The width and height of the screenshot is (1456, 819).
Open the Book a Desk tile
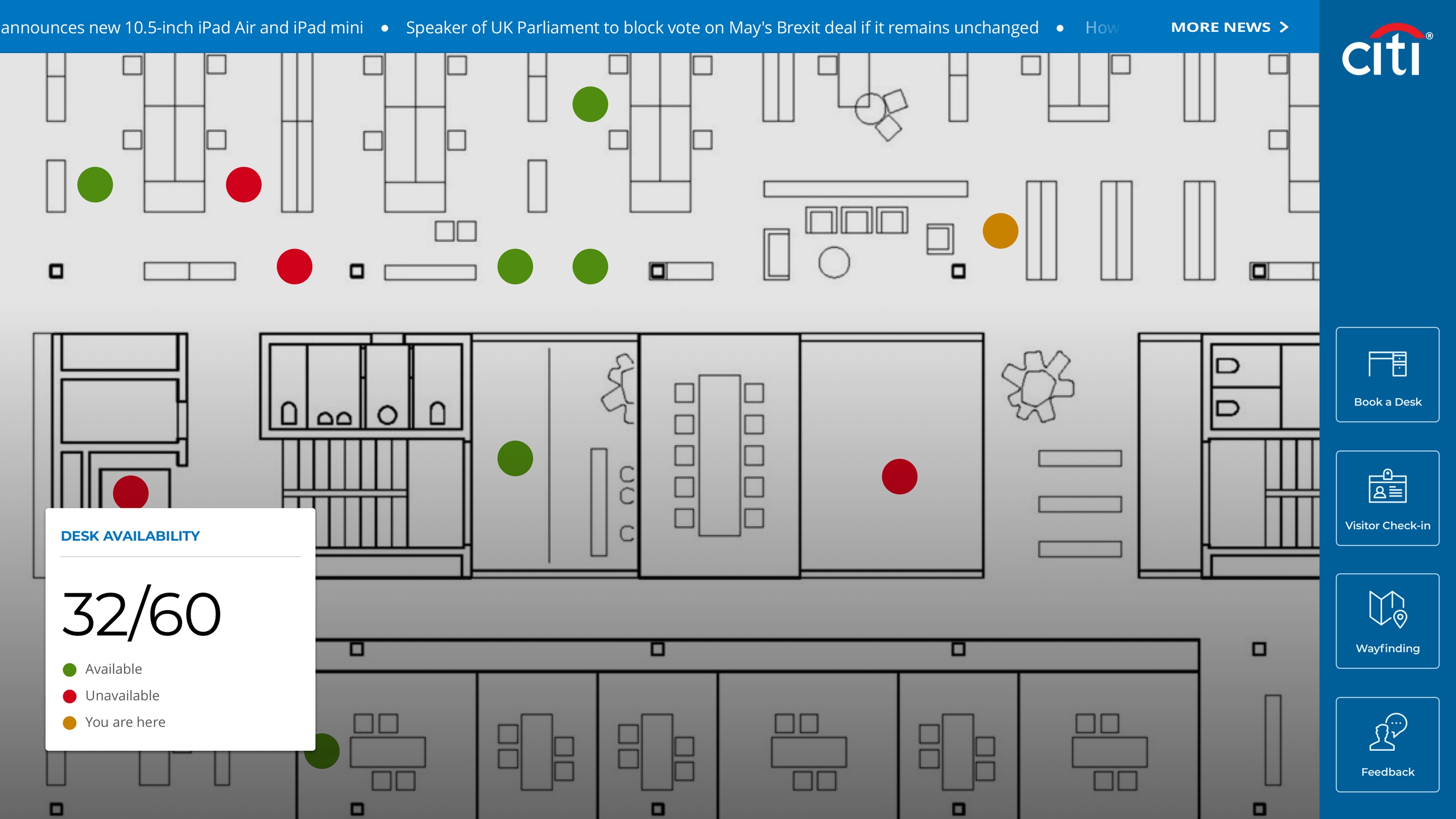pos(1387,375)
